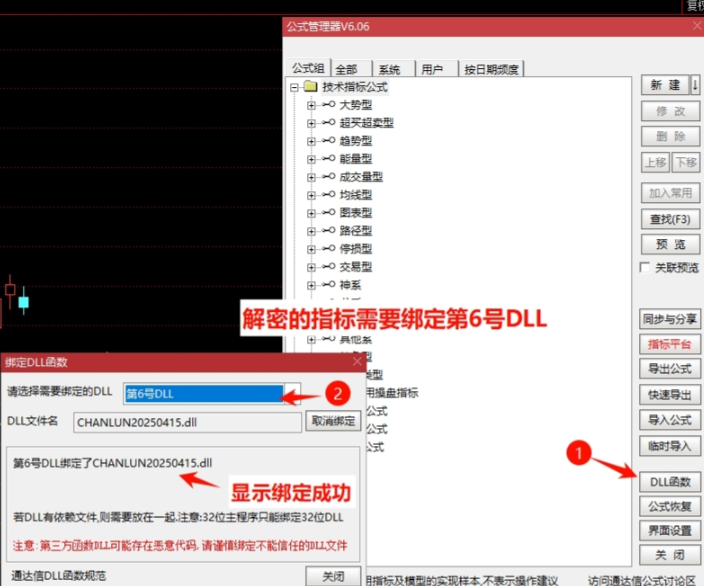The width and height of the screenshot is (704, 586).
Task: Open the 通达信DLL函数规范 link
Action: pyautogui.click(x=59, y=576)
